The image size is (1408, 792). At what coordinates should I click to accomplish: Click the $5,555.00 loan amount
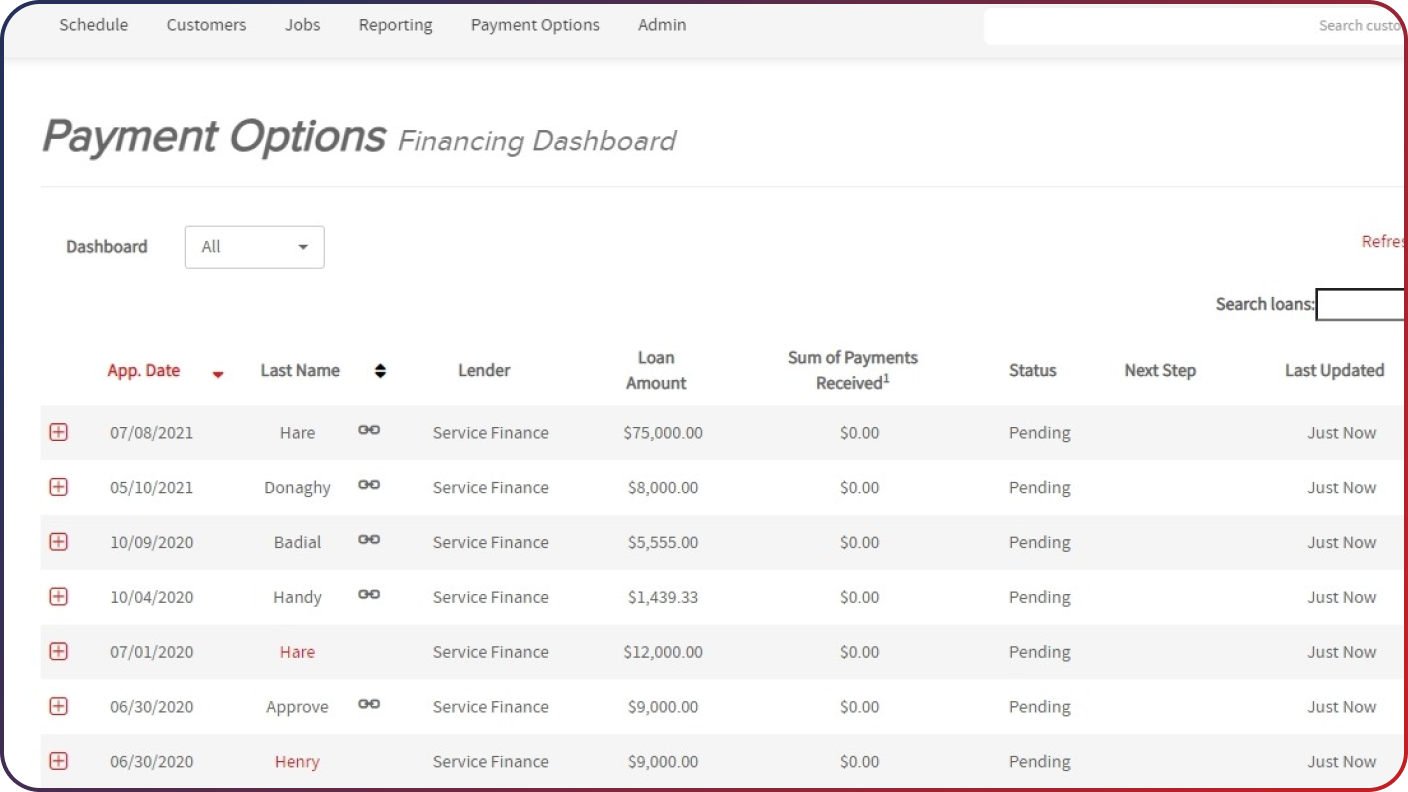pos(663,543)
